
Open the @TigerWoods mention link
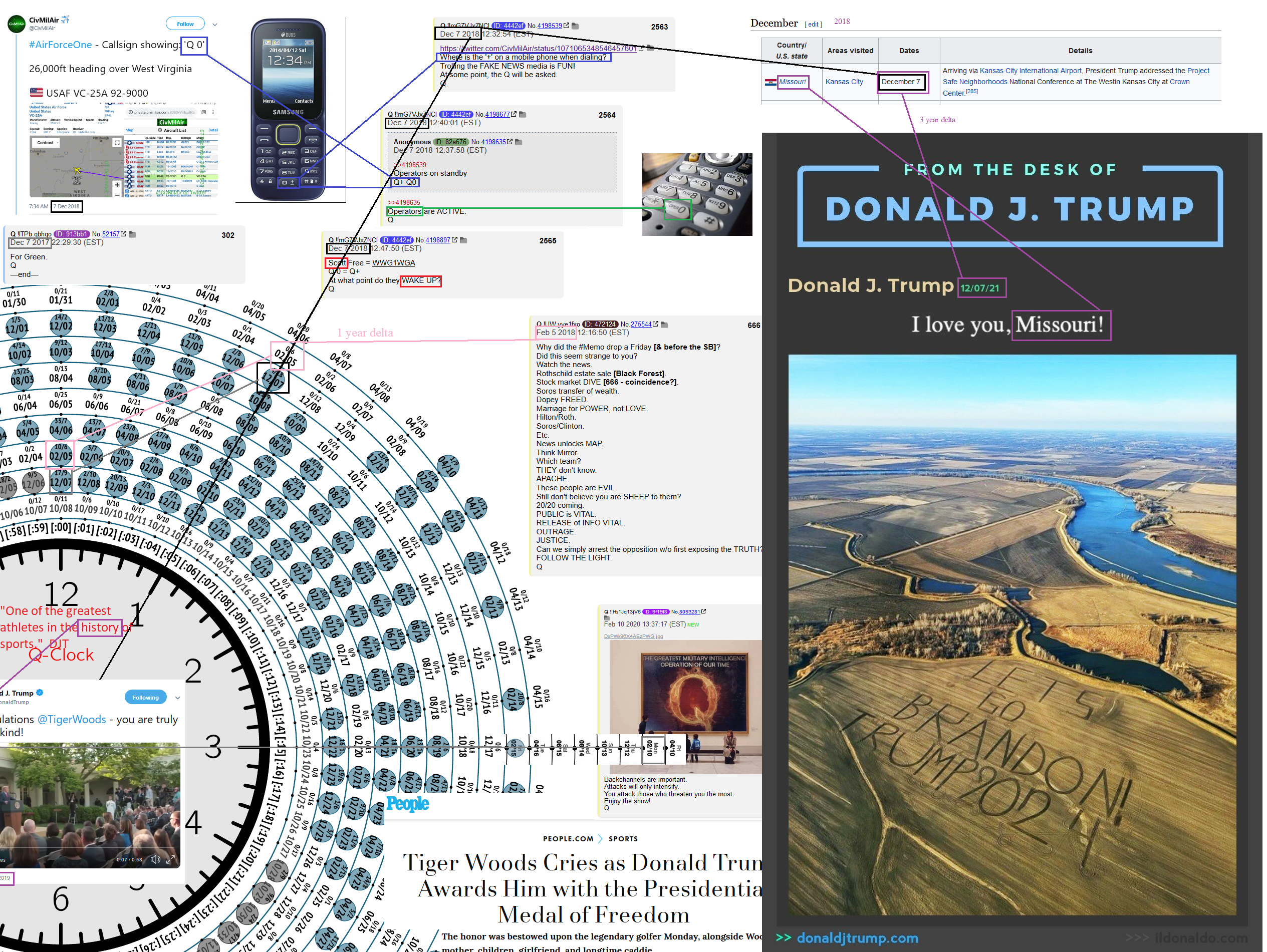(x=72, y=720)
